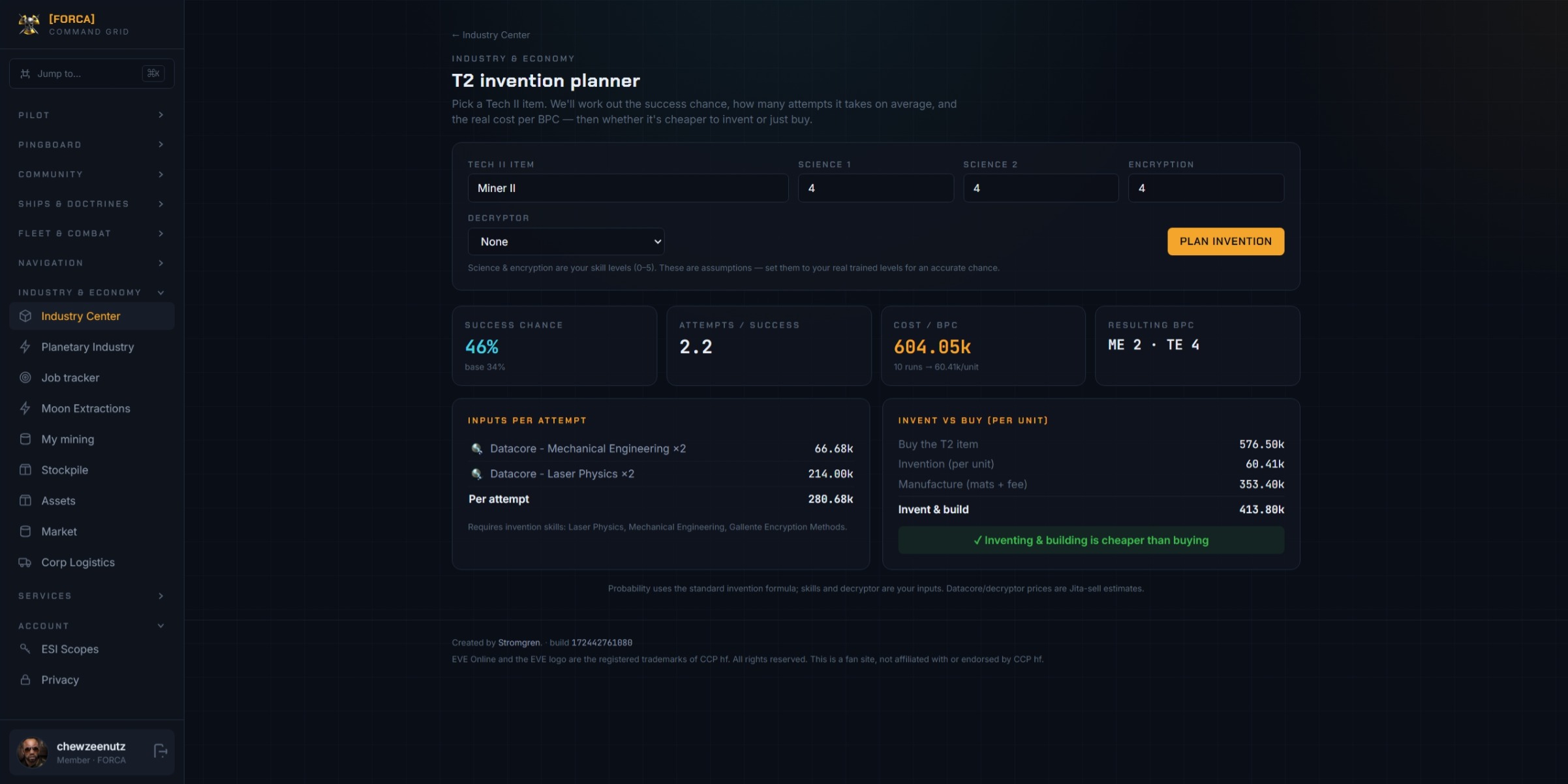Click the ⌘K shortcut badge

tap(153, 73)
